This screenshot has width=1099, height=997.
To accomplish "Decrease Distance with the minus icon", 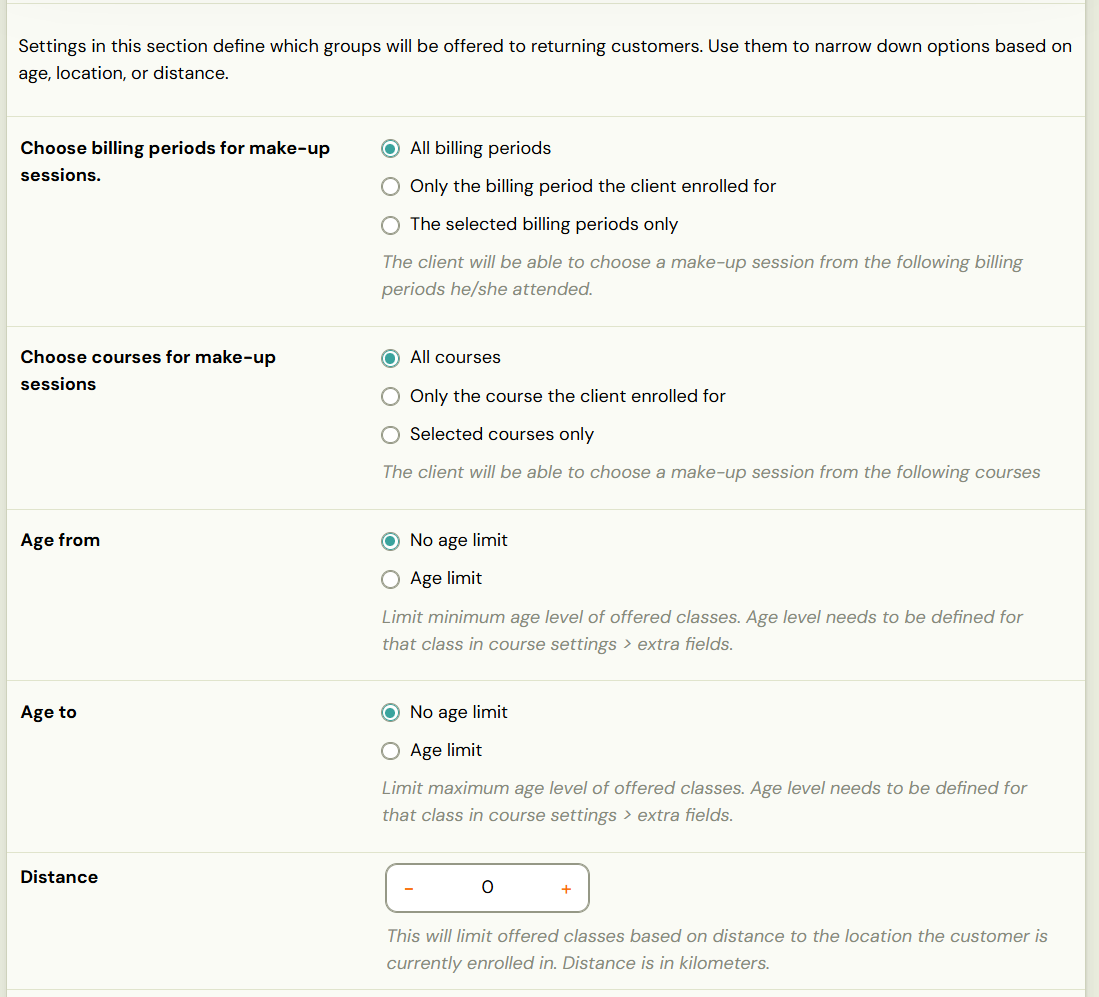I will (x=409, y=889).
